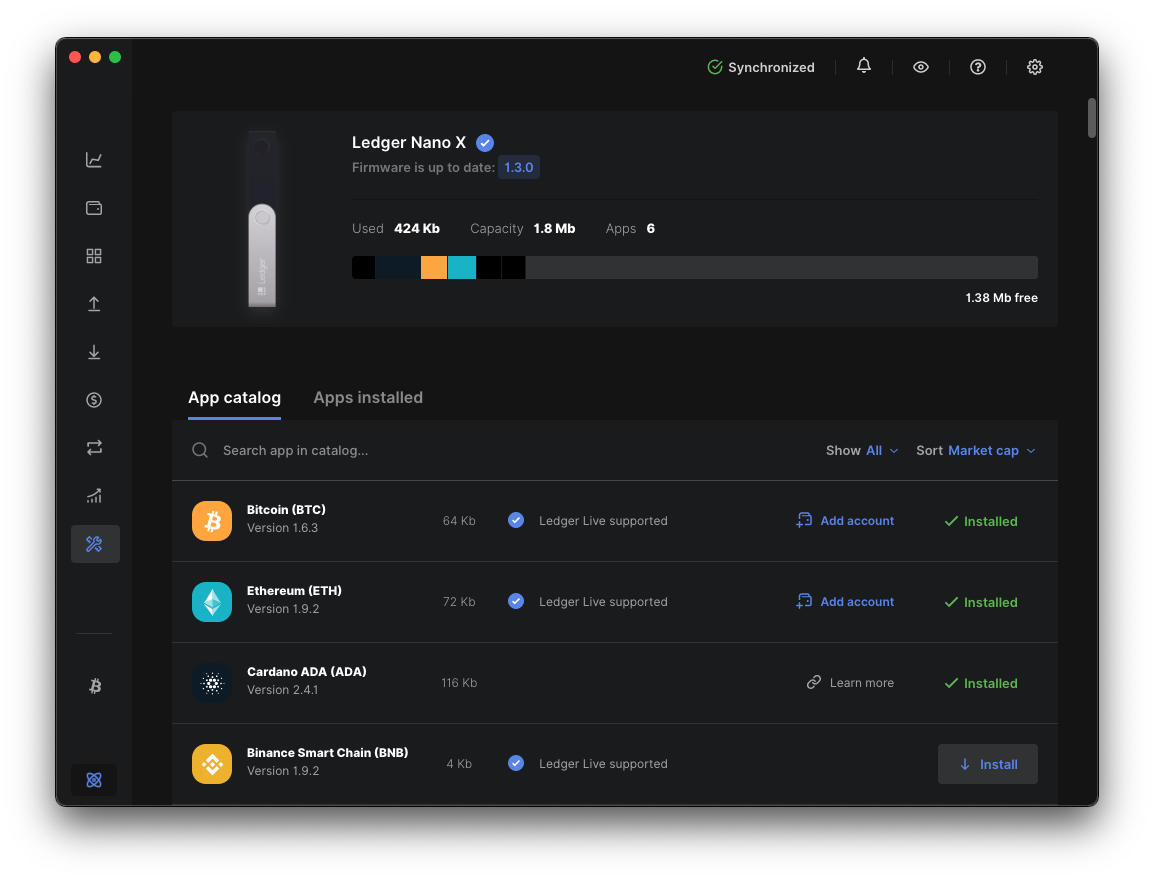
Task: Click the Ethereum app icon
Action: click(x=212, y=602)
